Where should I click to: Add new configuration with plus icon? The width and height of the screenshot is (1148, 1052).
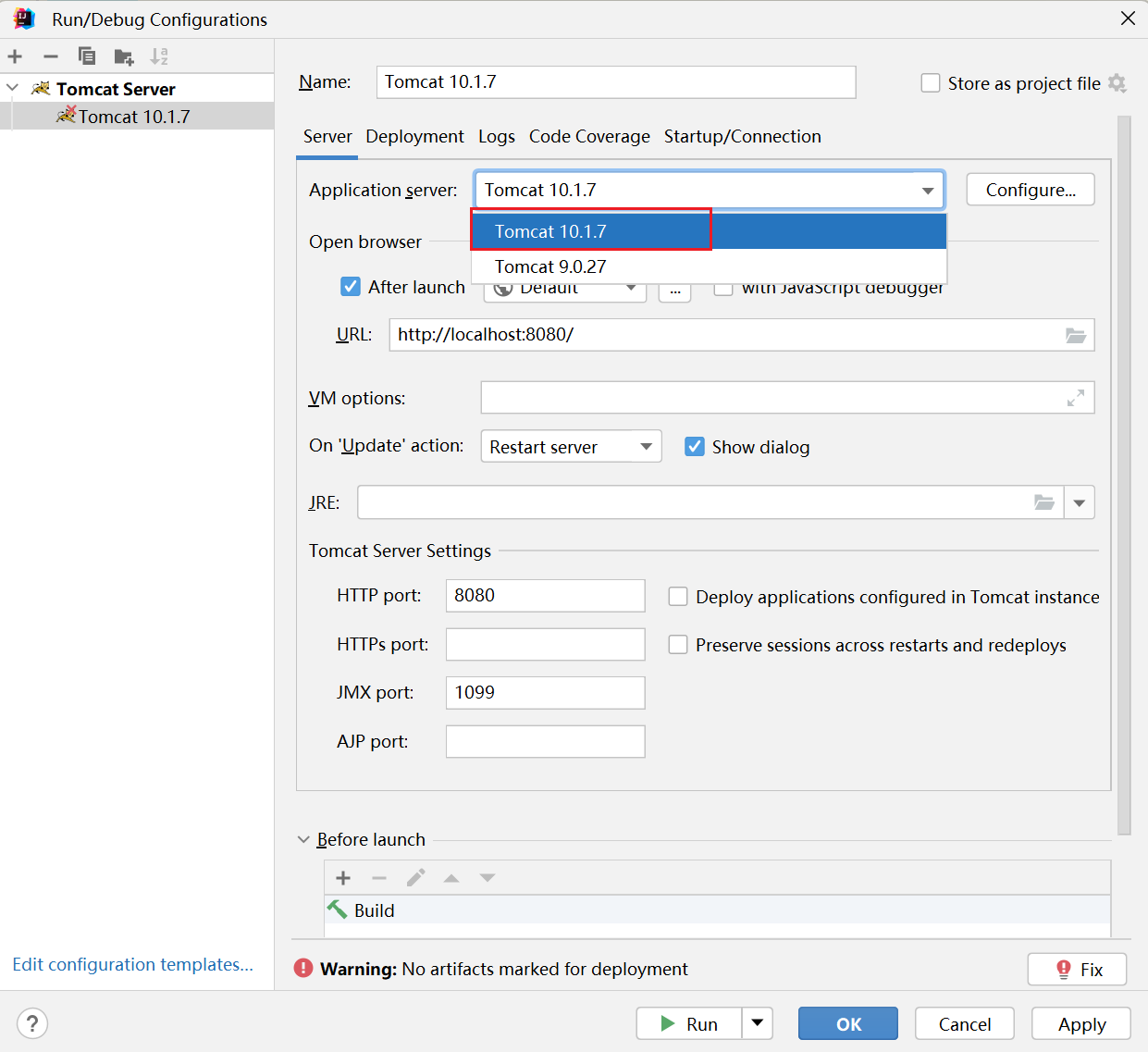click(x=15, y=56)
